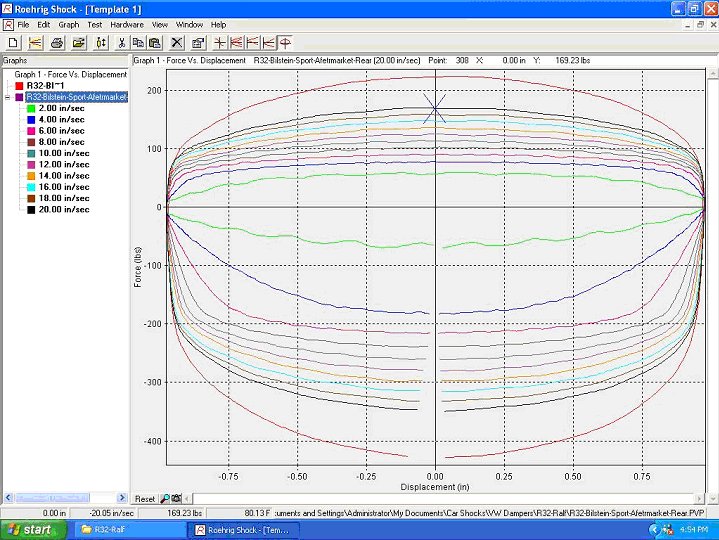This screenshot has height=540, width=719.
Task: Select the R32-BI~1 tree item
Action: click(x=46, y=86)
